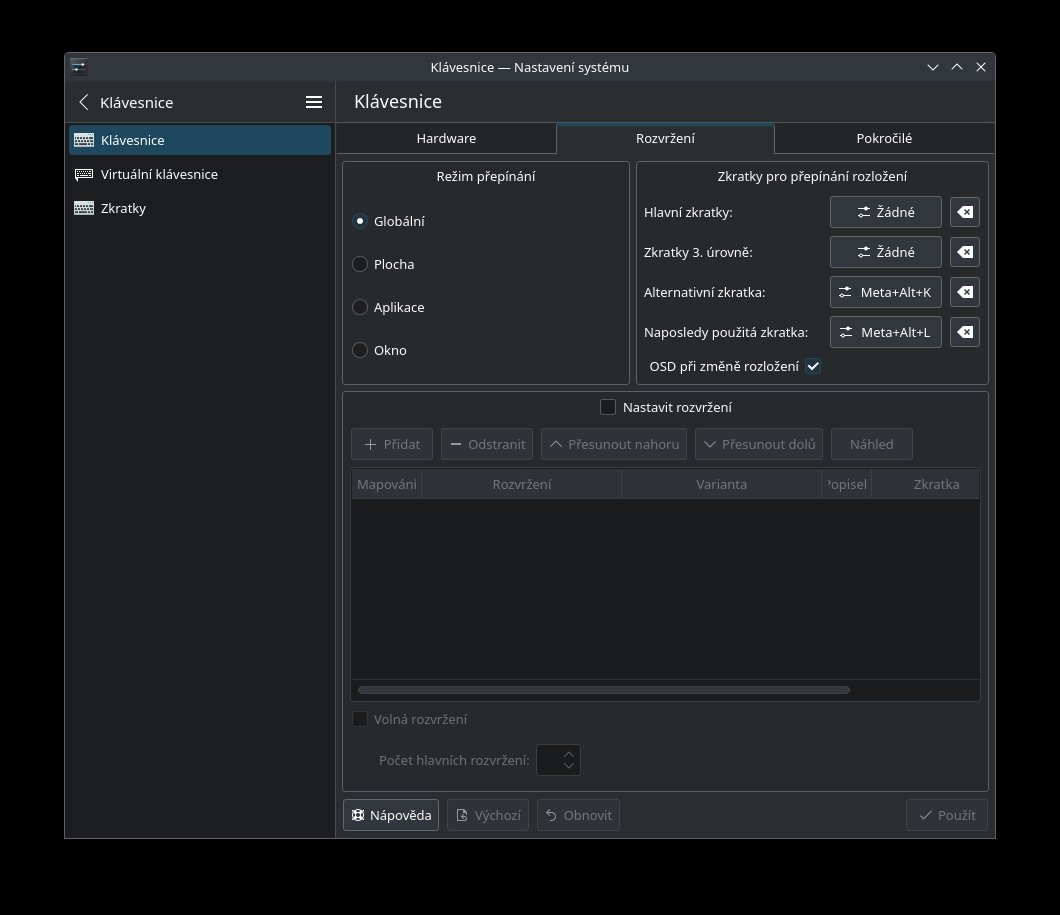This screenshot has height=915, width=1060.
Task: Click the Rozvržení column header
Action: pyautogui.click(x=521, y=484)
